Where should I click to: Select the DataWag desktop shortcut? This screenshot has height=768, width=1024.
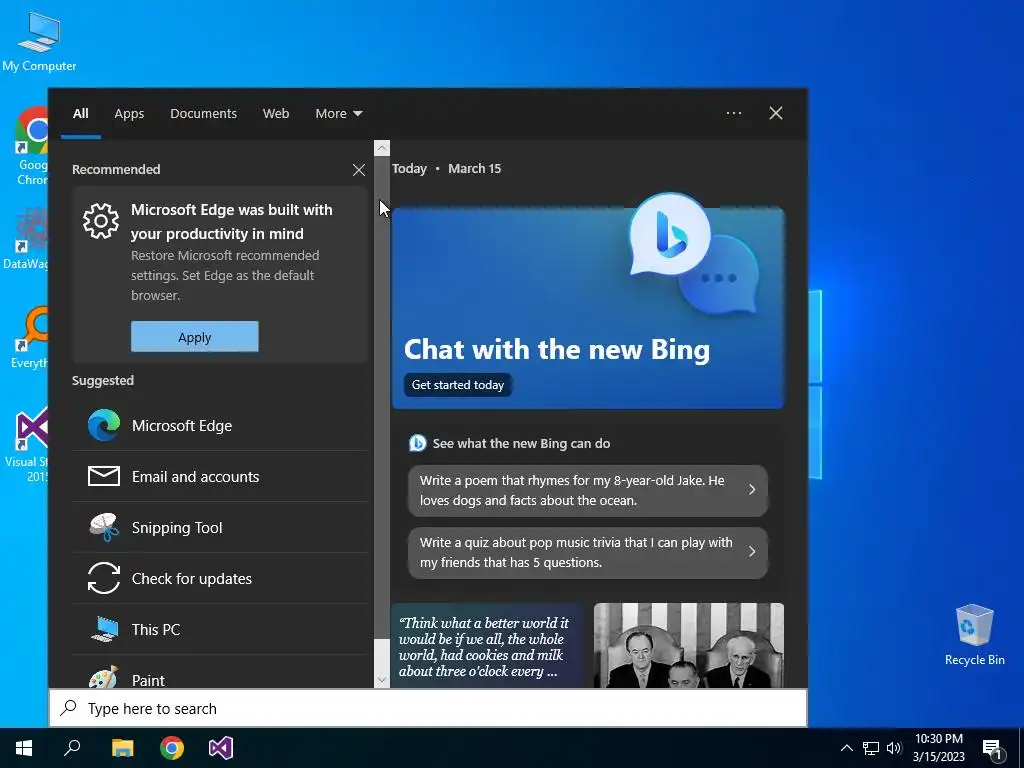point(26,239)
